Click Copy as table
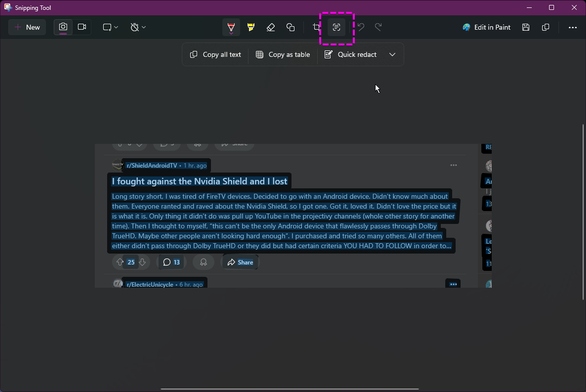Viewport: 586px width, 392px height. pos(283,55)
